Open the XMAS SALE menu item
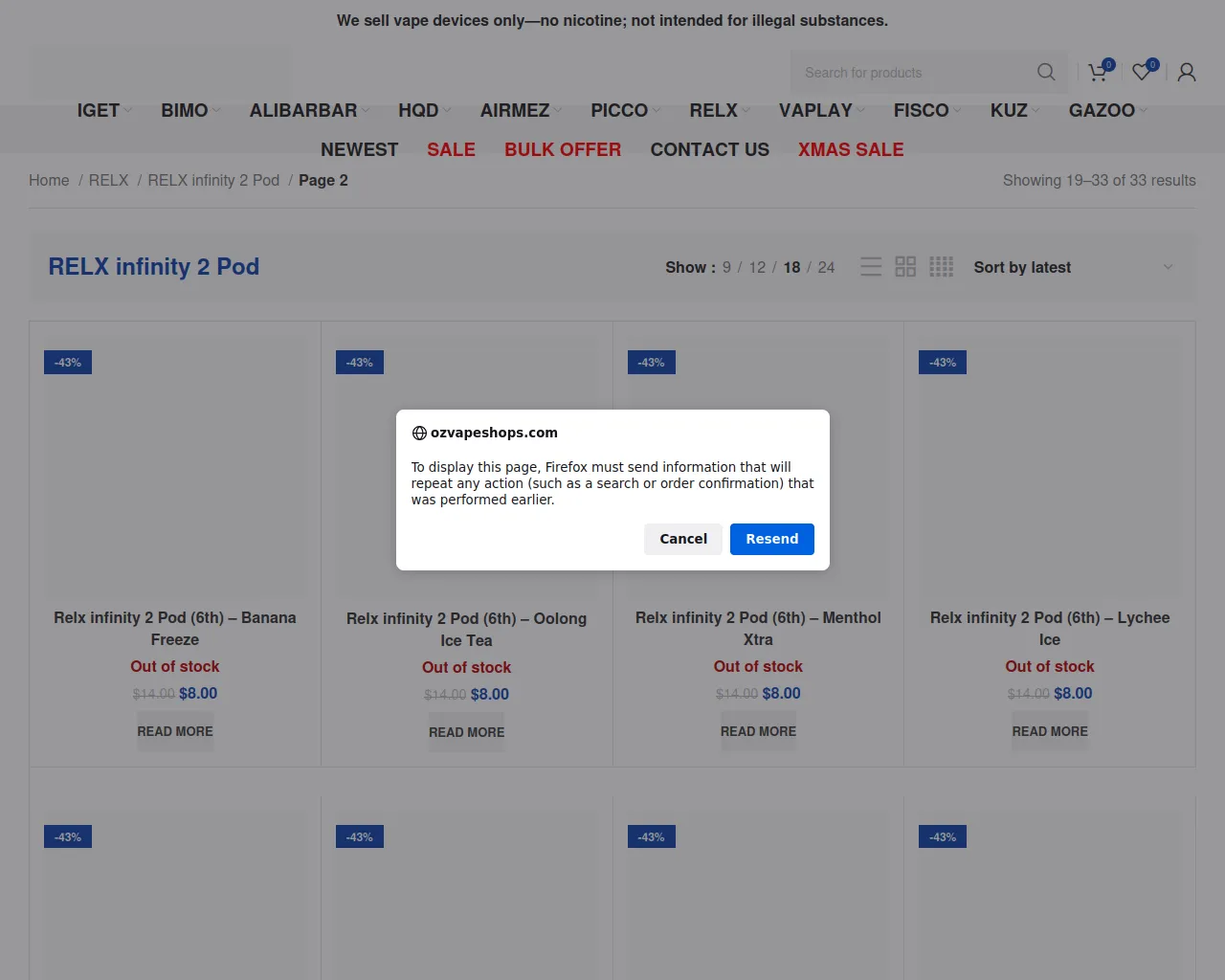Viewport: 1225px width, 980px height. (x=851, y=149)
